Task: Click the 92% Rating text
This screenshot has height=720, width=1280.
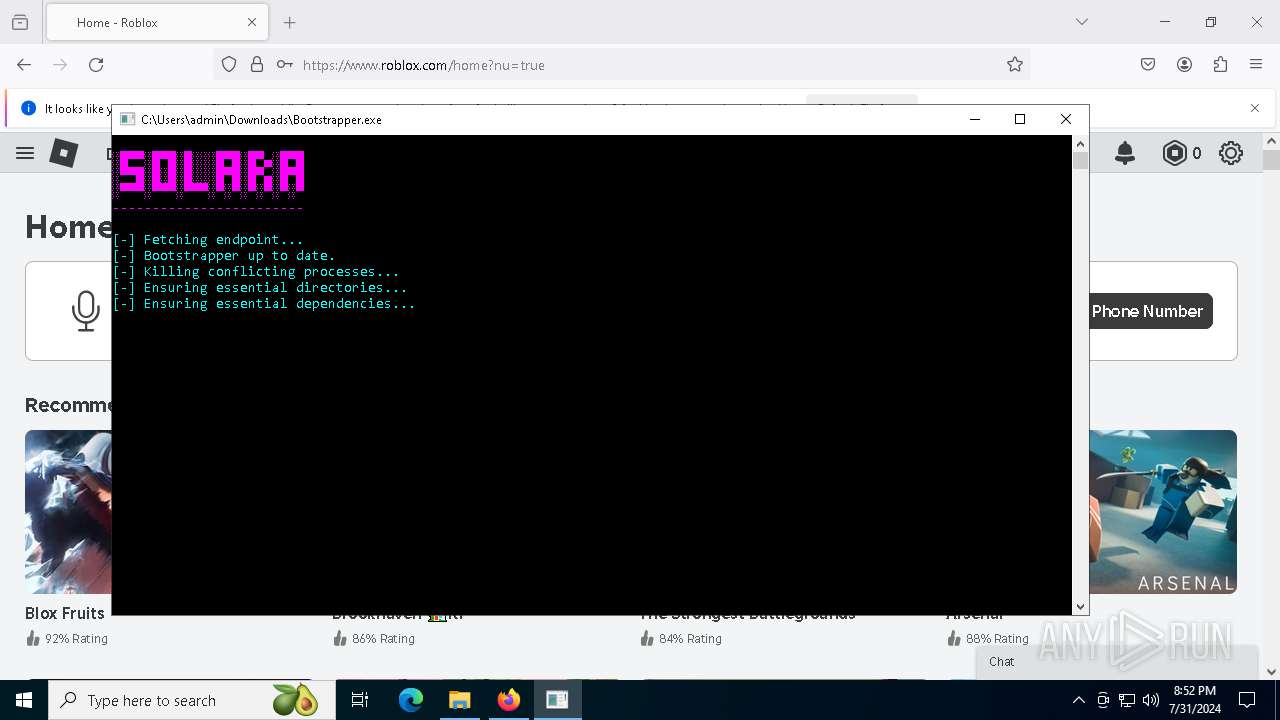Action: 76,639
